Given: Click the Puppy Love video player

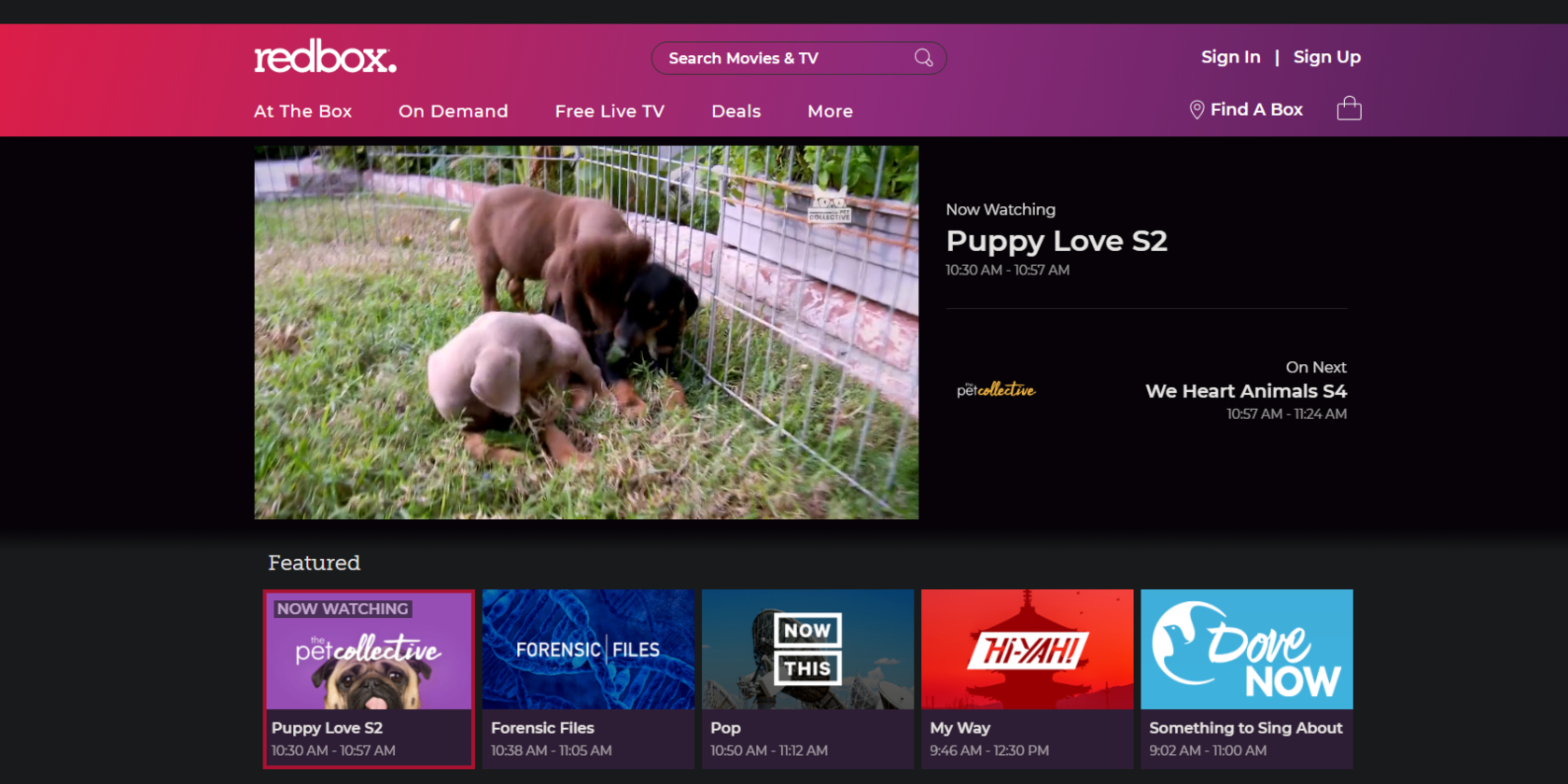Looking at the screenshot, I should [x=586, y=332].
